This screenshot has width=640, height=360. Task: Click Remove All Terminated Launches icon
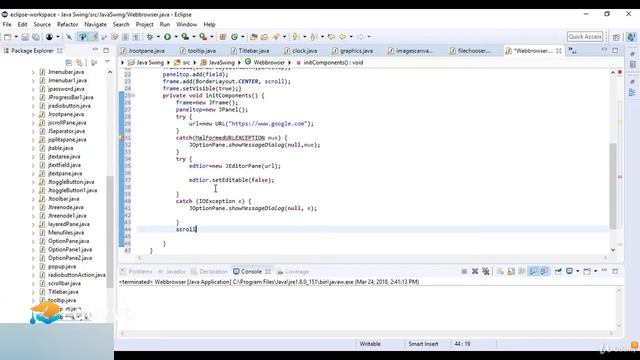click(x=485, y=271)
